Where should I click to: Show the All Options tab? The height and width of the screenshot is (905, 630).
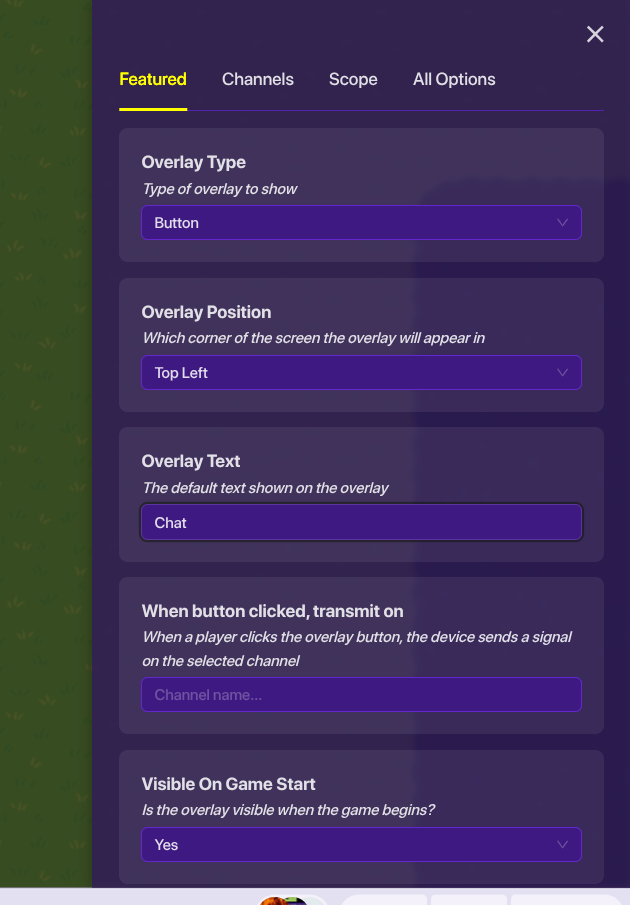454,79
